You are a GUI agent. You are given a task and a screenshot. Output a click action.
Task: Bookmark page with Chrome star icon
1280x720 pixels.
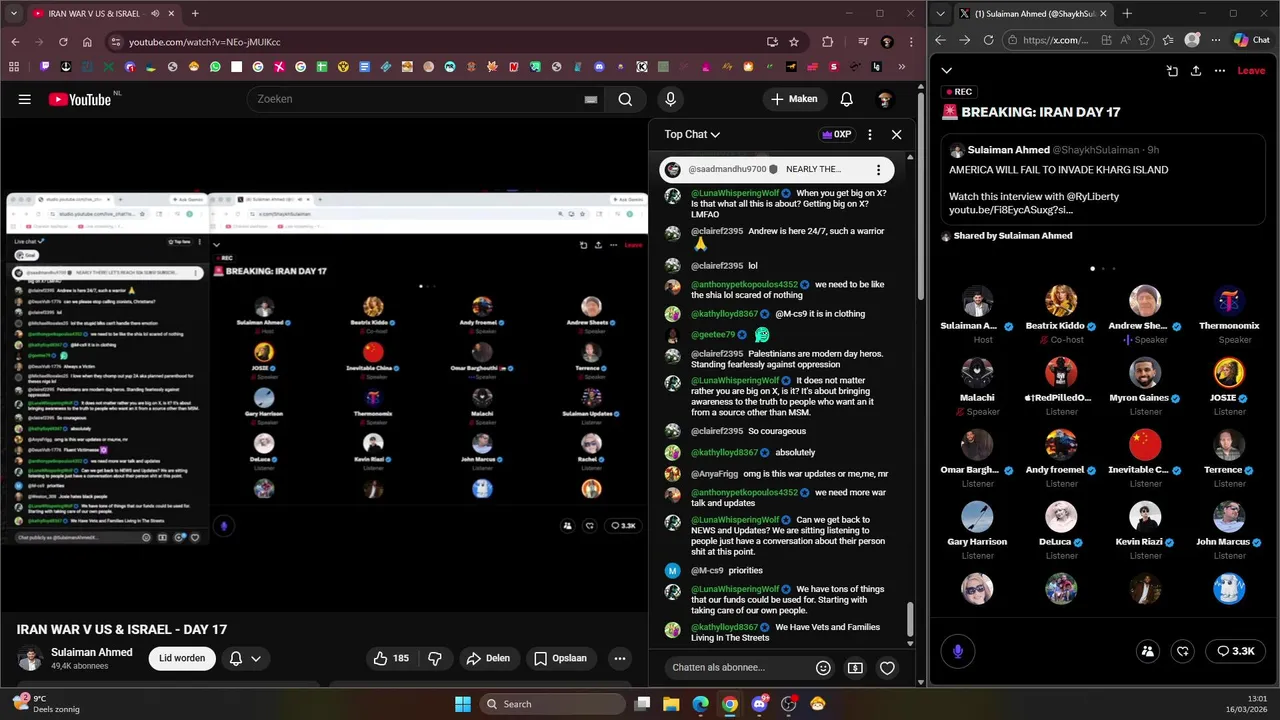[794, 42]
